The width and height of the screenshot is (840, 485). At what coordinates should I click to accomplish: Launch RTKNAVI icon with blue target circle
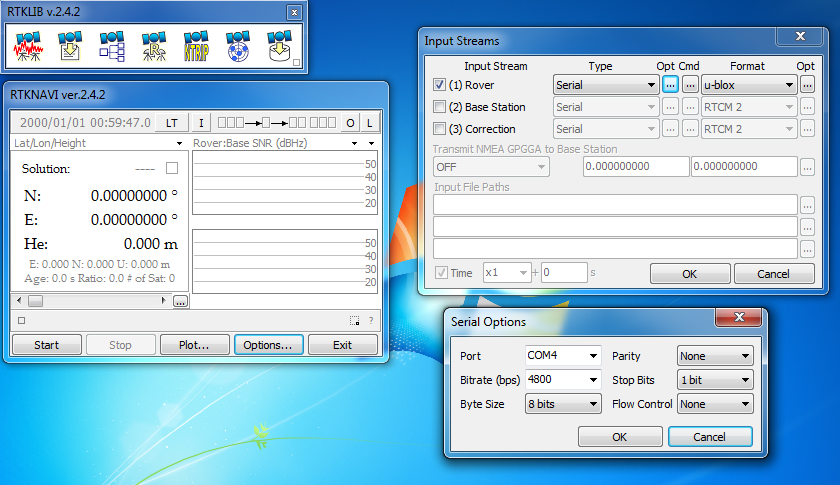pos(238,46)
